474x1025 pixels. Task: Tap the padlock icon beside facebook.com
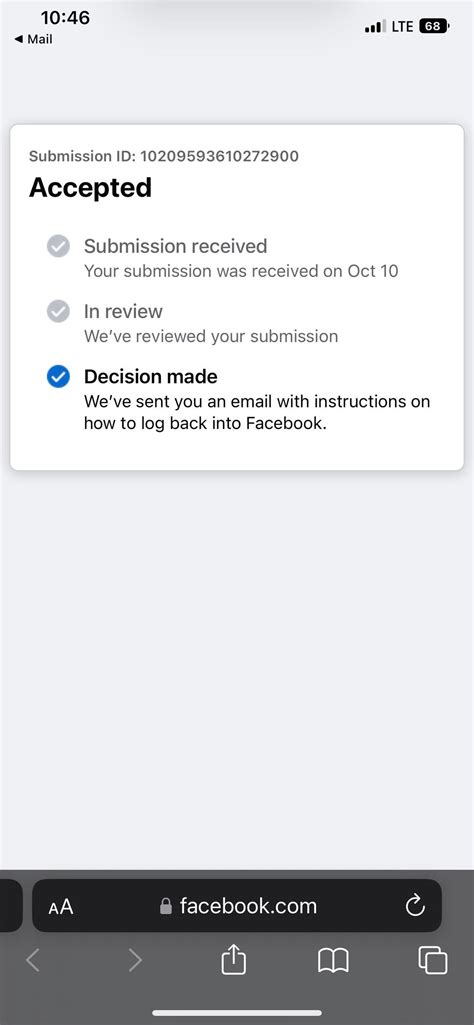(166, 906)
